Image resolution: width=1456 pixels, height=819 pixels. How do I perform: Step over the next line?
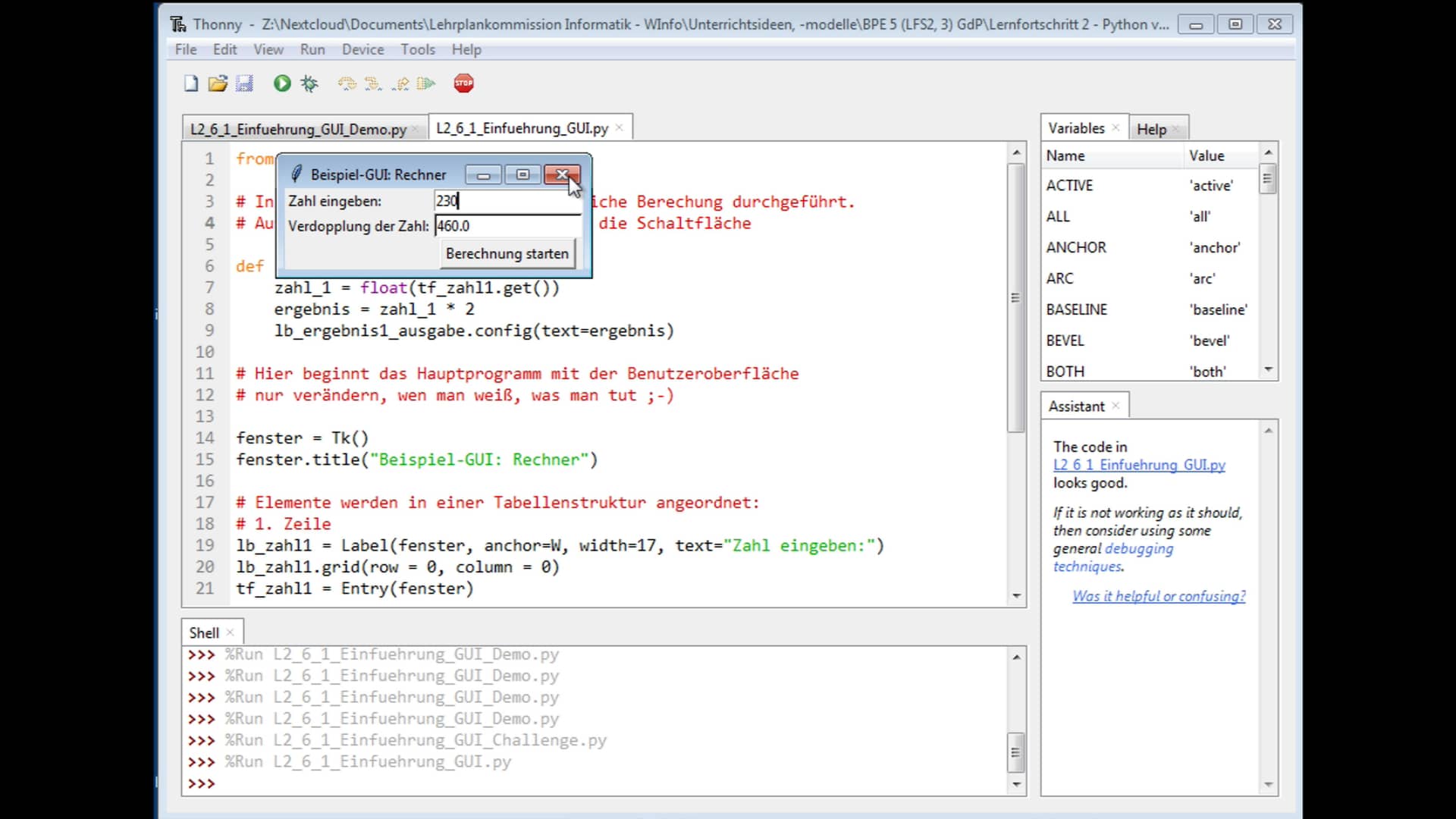point(348,83)
